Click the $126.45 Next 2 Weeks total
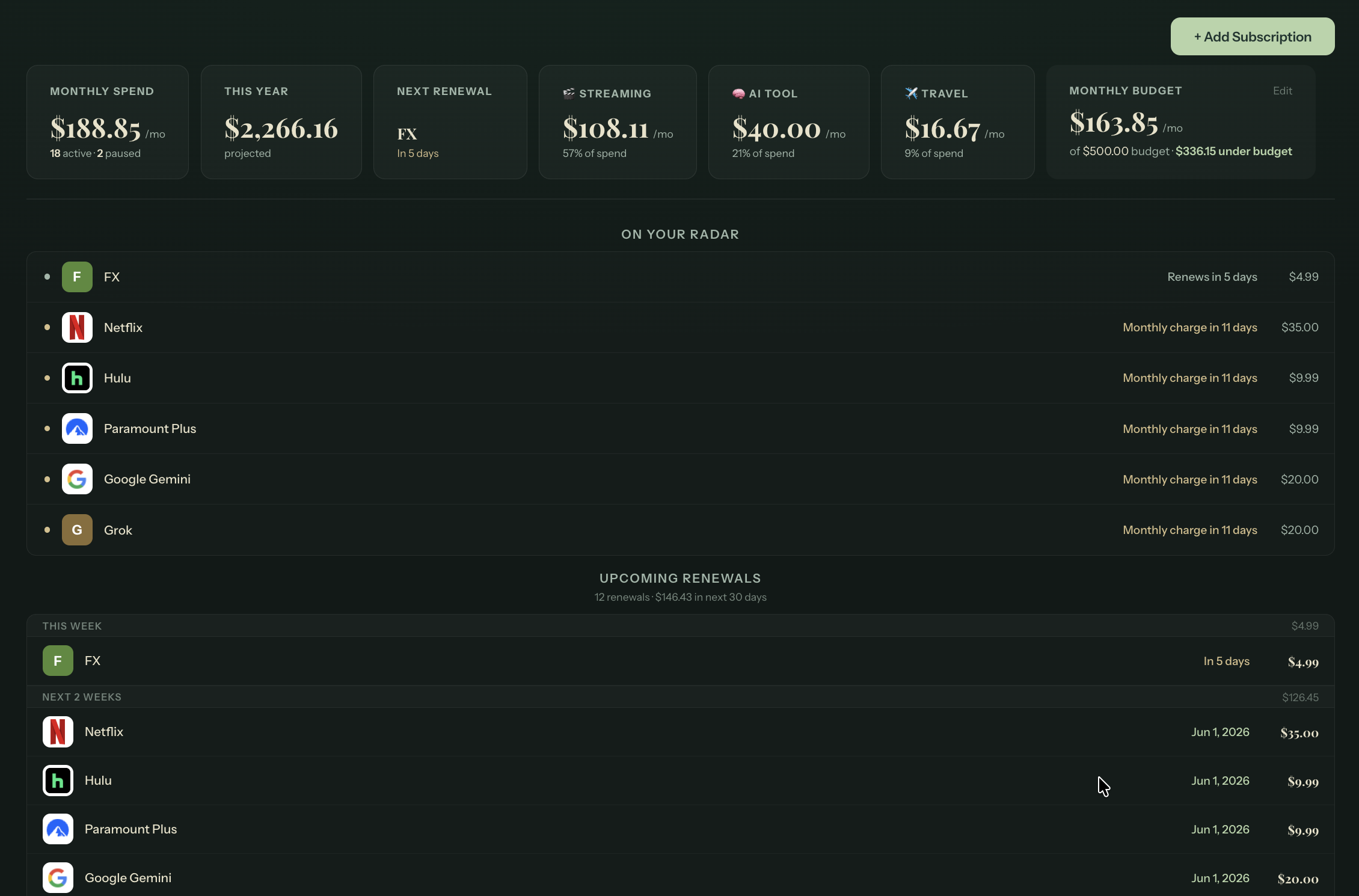1359x896 pixels. (1300, 698)
